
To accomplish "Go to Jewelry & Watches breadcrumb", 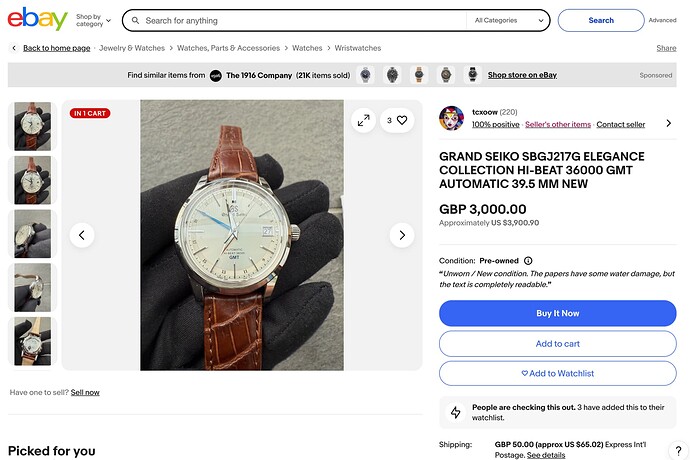I will [x=132, y=48].
